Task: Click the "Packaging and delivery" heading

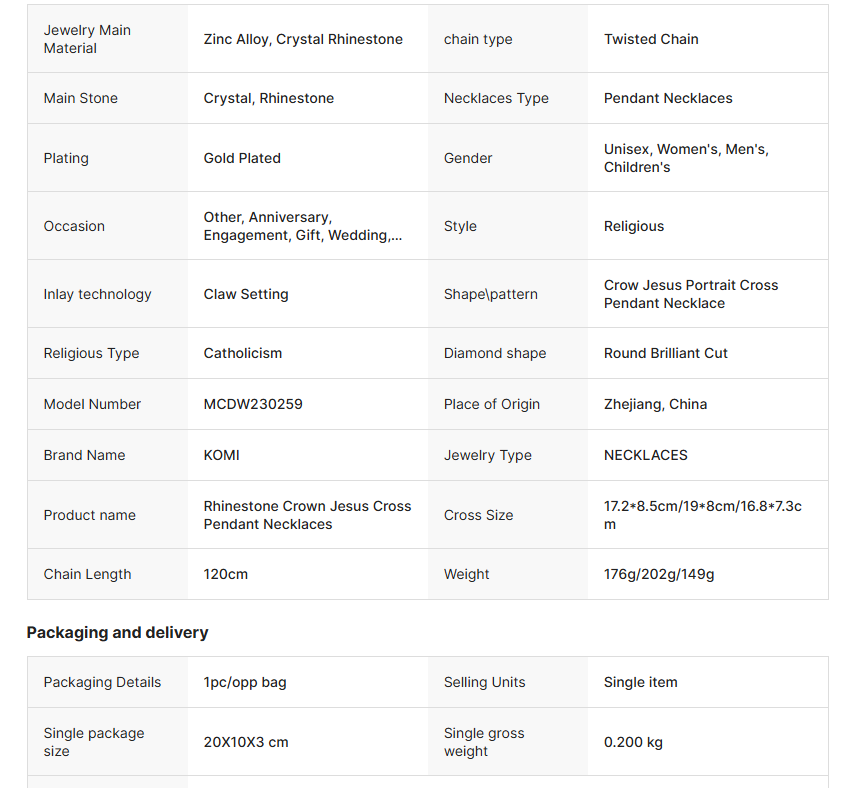Action: pyautogui.click(x=117, y=633)
